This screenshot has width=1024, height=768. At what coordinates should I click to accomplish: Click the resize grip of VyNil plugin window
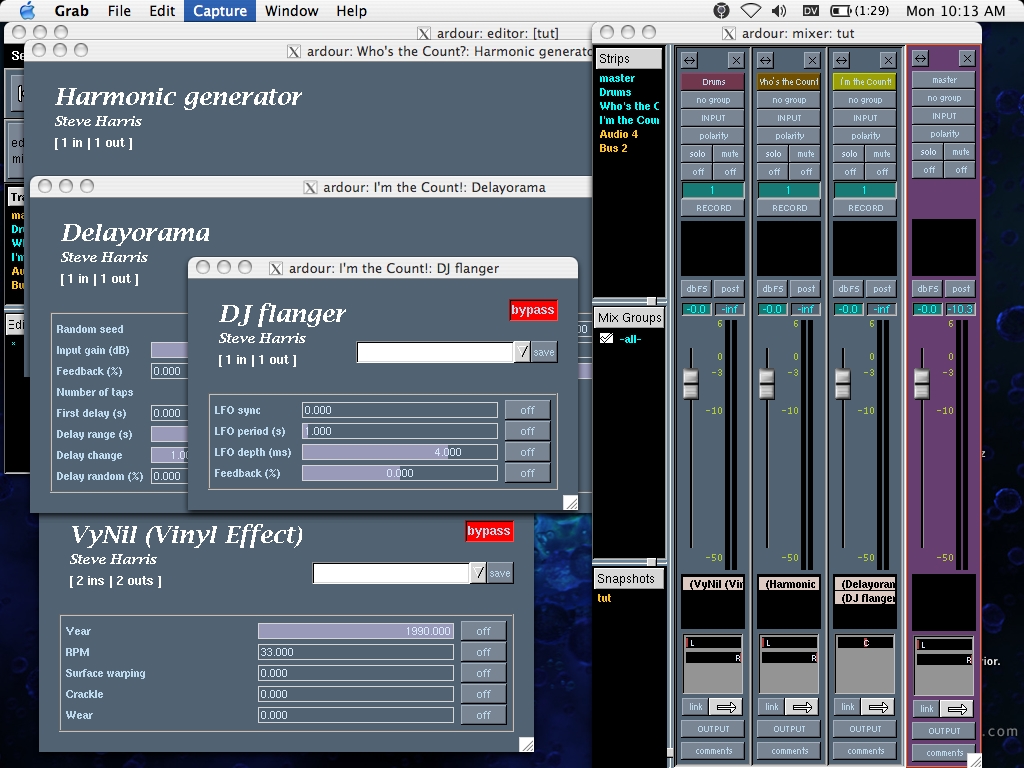tap(526, 744)
